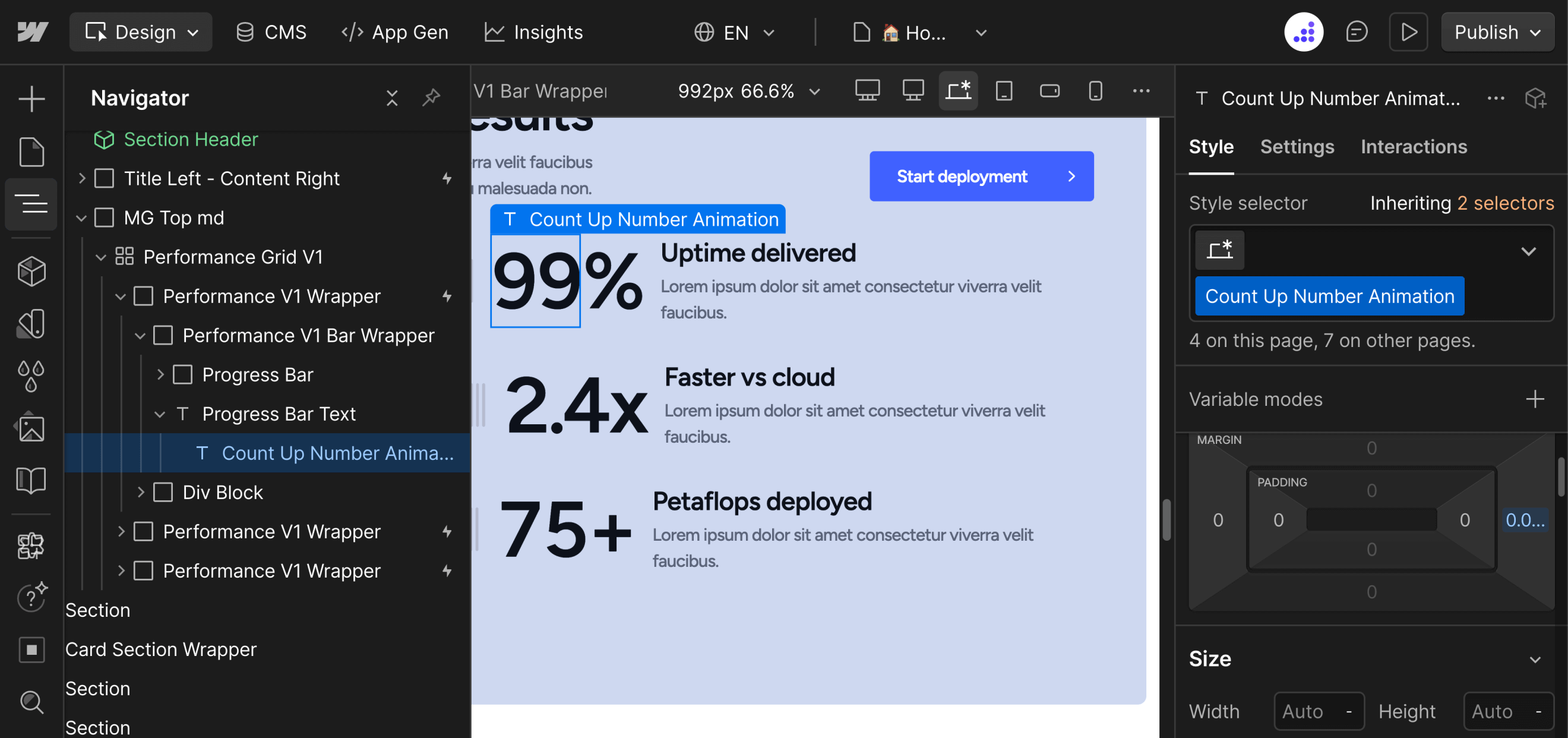This screenshot has width=1568, height=738.
Task: Select the mobile portrait breakpoint
Action: (x=1095, y=91)
